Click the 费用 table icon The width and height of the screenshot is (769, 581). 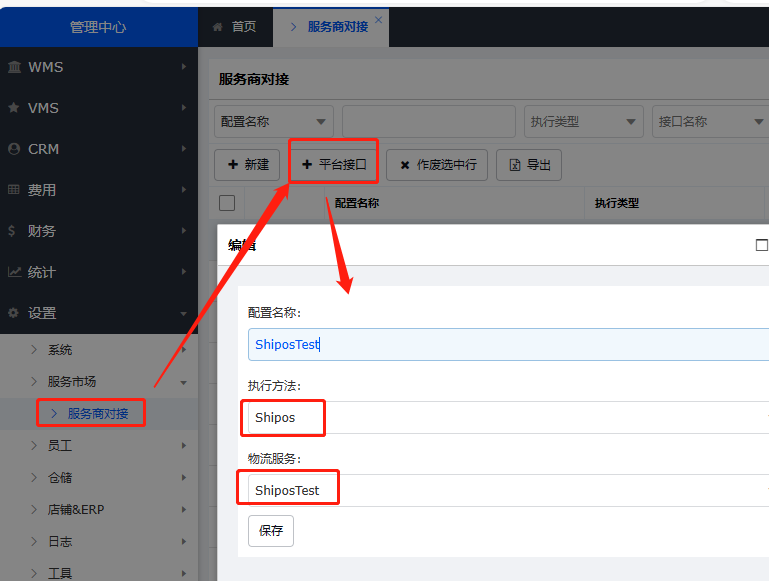(14, 189)
